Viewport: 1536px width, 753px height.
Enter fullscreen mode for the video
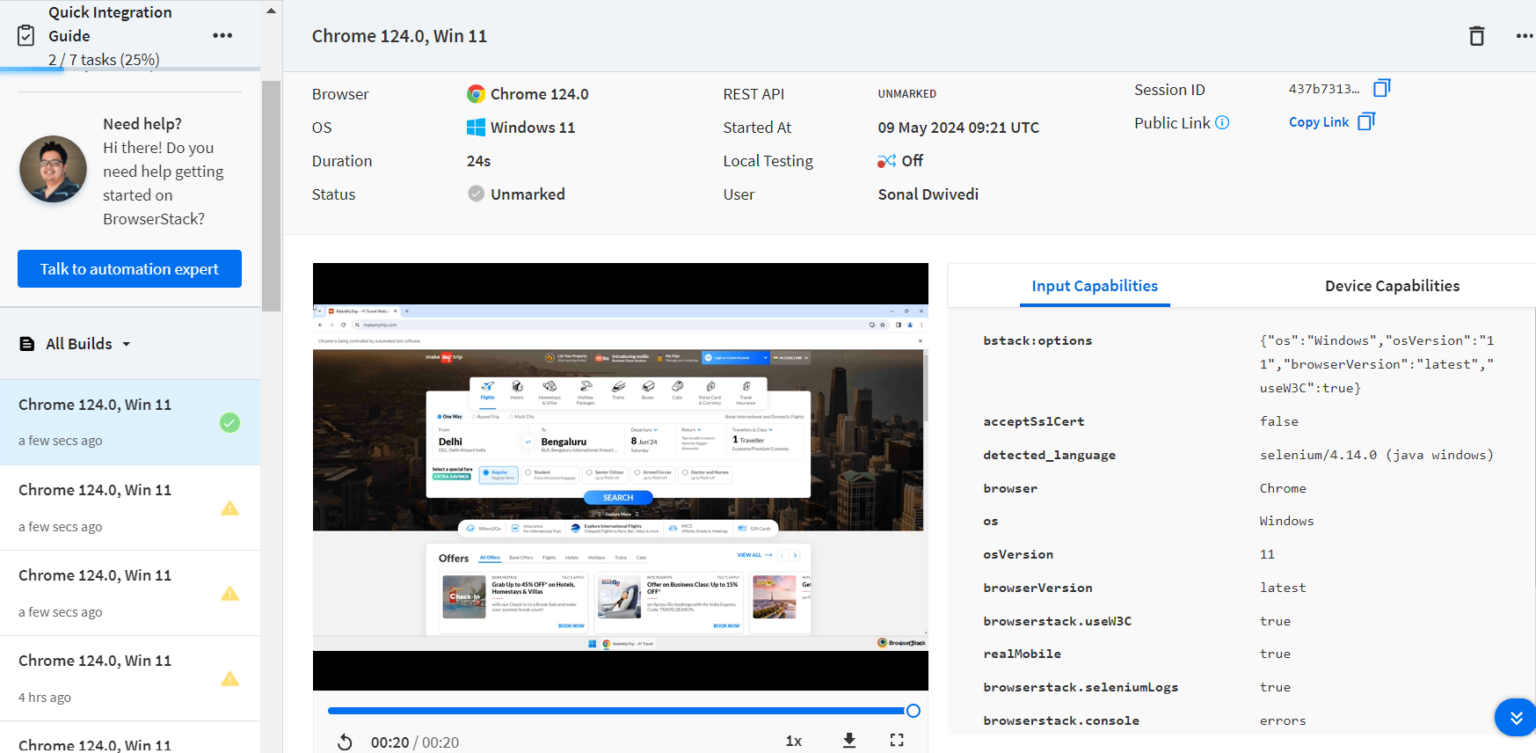pos(896,740)
